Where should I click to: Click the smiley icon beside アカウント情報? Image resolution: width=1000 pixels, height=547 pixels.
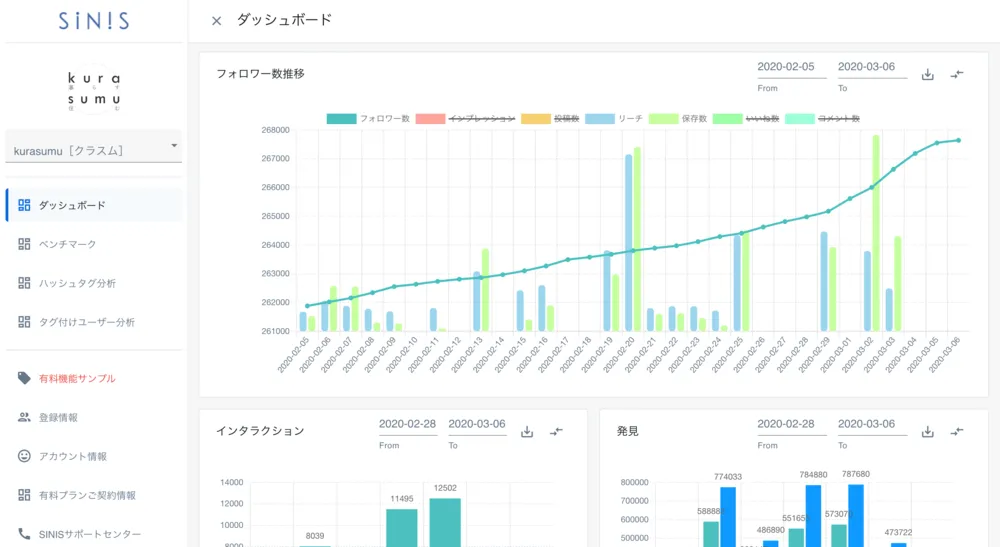pos(24,456)
